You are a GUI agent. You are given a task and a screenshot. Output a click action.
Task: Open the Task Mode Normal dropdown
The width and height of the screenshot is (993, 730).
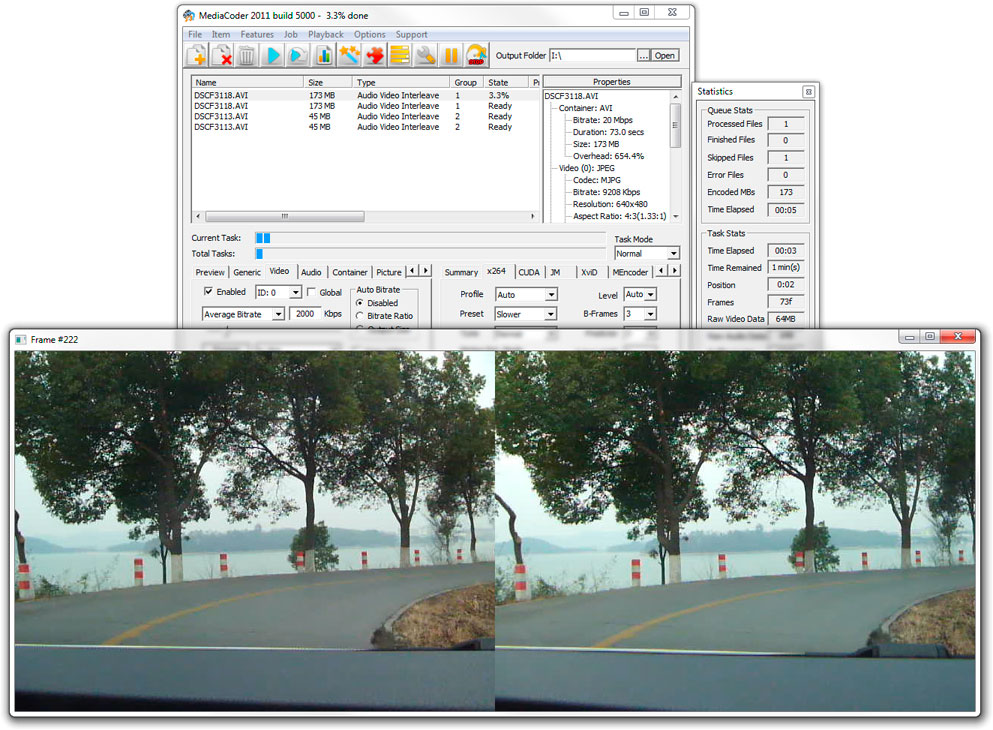673,253
